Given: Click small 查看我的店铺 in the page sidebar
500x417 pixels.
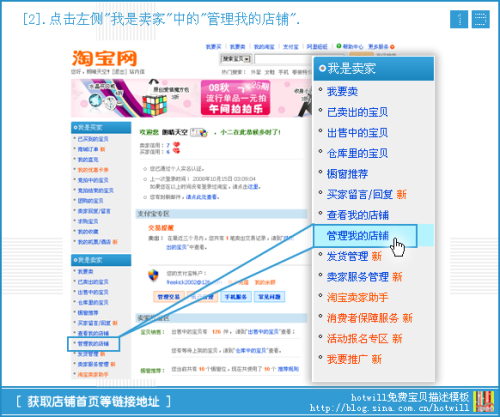Looking at the screenshot, I should click(93, 333).
